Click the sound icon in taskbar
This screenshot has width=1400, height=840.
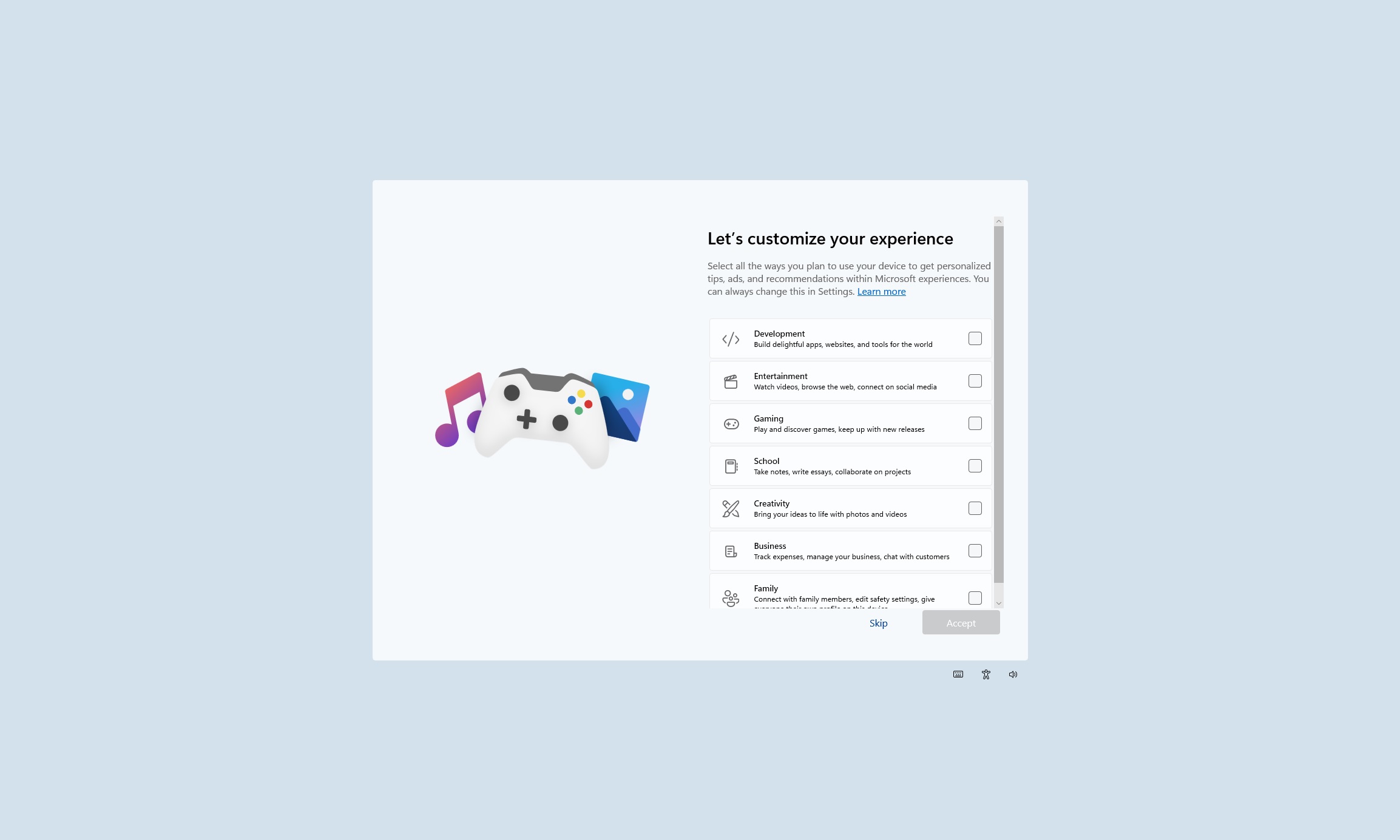click(1014, 674)
